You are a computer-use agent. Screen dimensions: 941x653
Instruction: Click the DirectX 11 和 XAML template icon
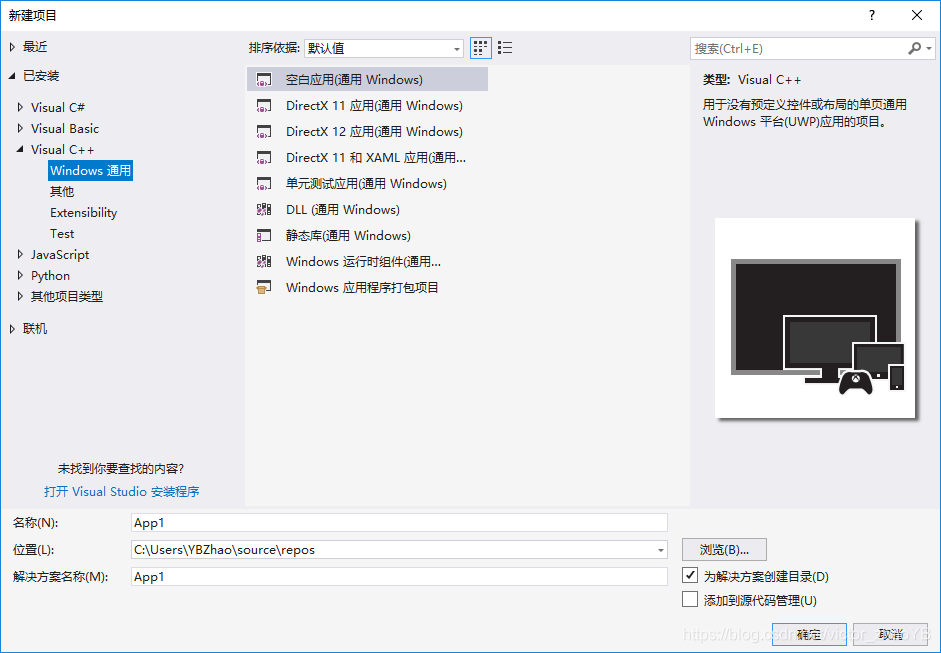(x=264, y=158)
